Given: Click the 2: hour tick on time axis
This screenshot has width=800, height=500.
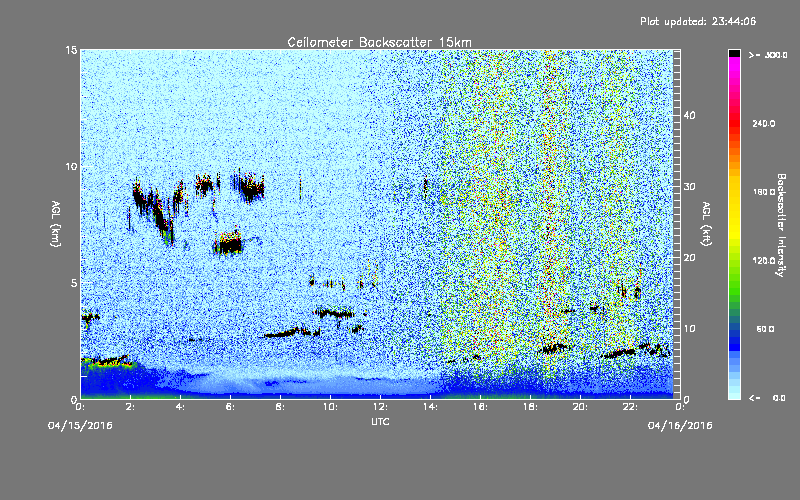Looking at the screenshot, I should (x=130, y=407).
